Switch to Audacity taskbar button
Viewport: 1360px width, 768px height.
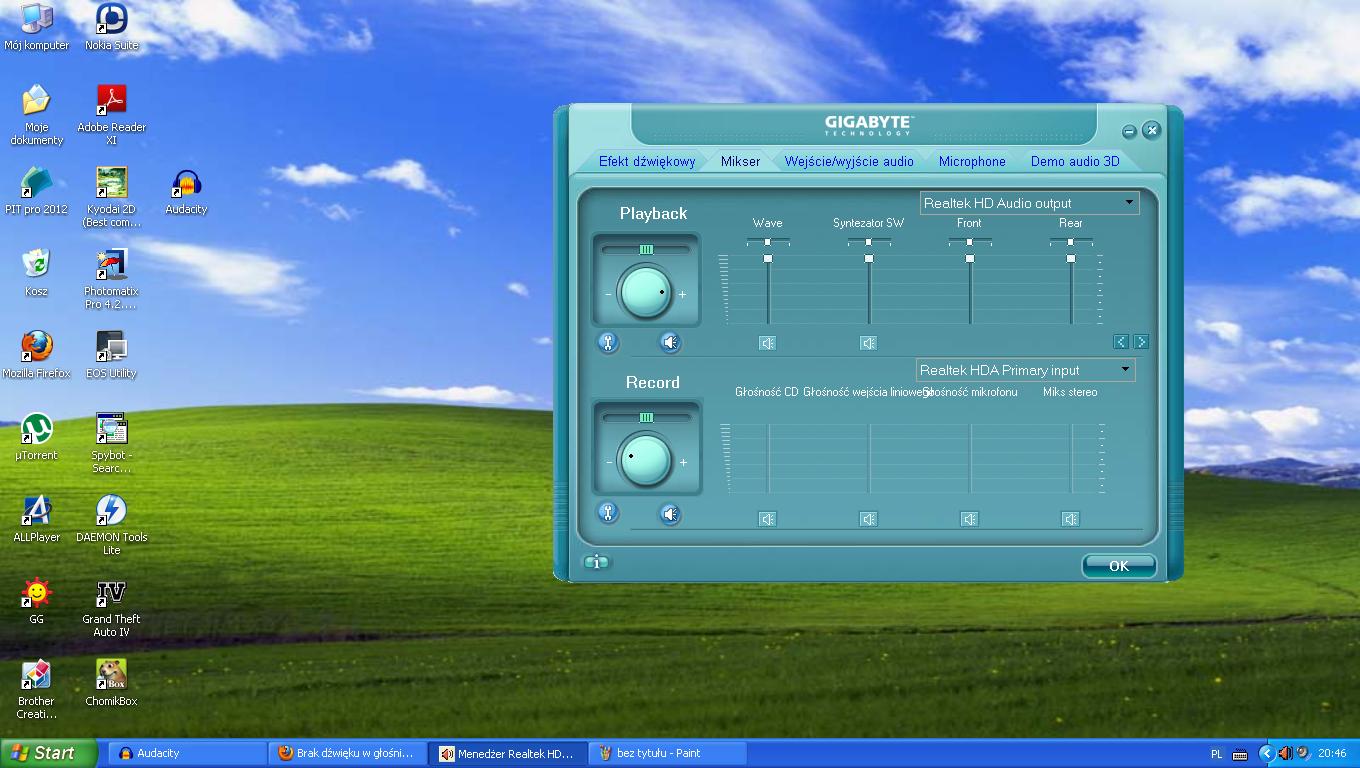pyautogui.click(x=187, y=753)
